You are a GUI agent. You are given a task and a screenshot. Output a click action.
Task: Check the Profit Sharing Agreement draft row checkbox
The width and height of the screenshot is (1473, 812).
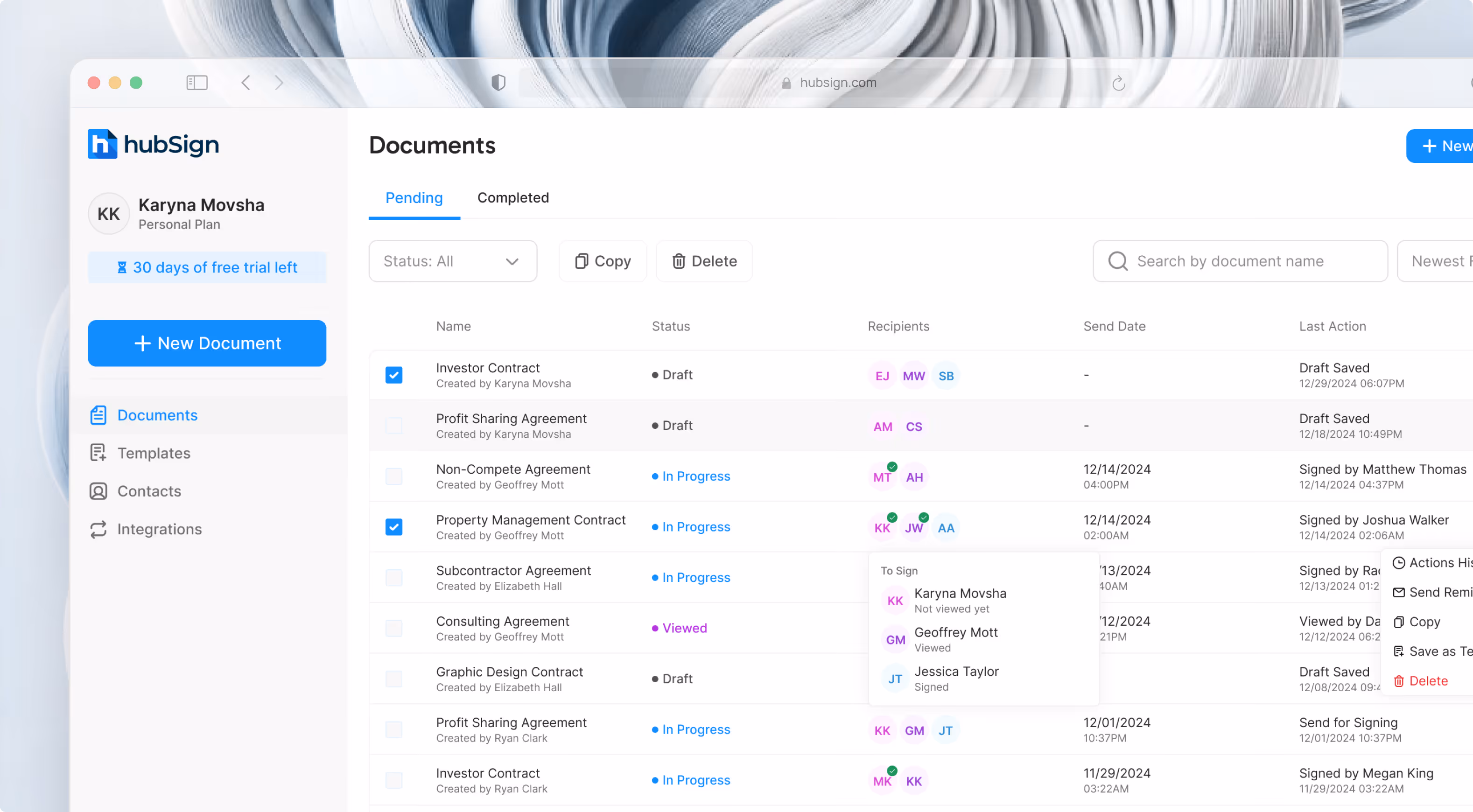click(394, 426)
